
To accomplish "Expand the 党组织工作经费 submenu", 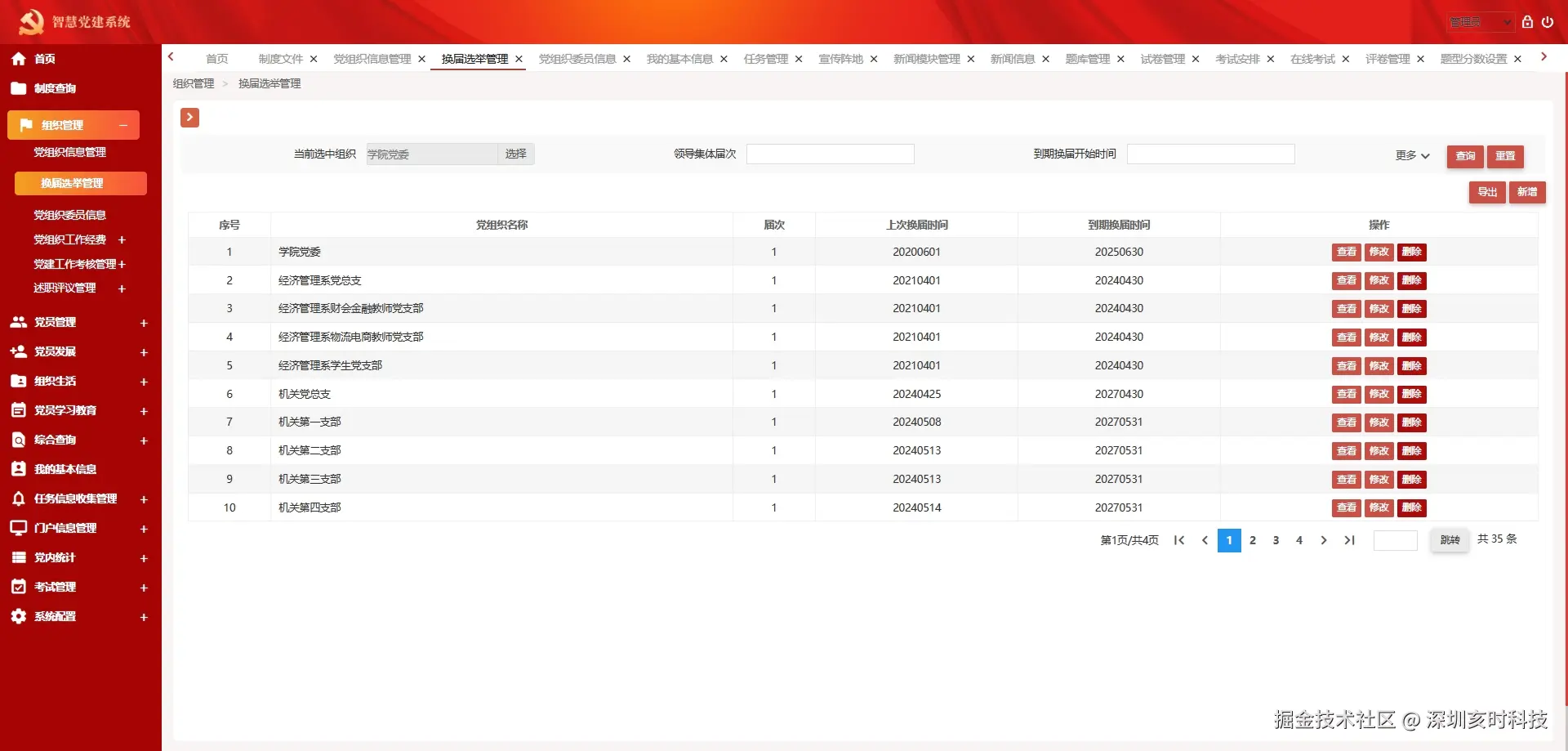I will (x=122, y=239).
